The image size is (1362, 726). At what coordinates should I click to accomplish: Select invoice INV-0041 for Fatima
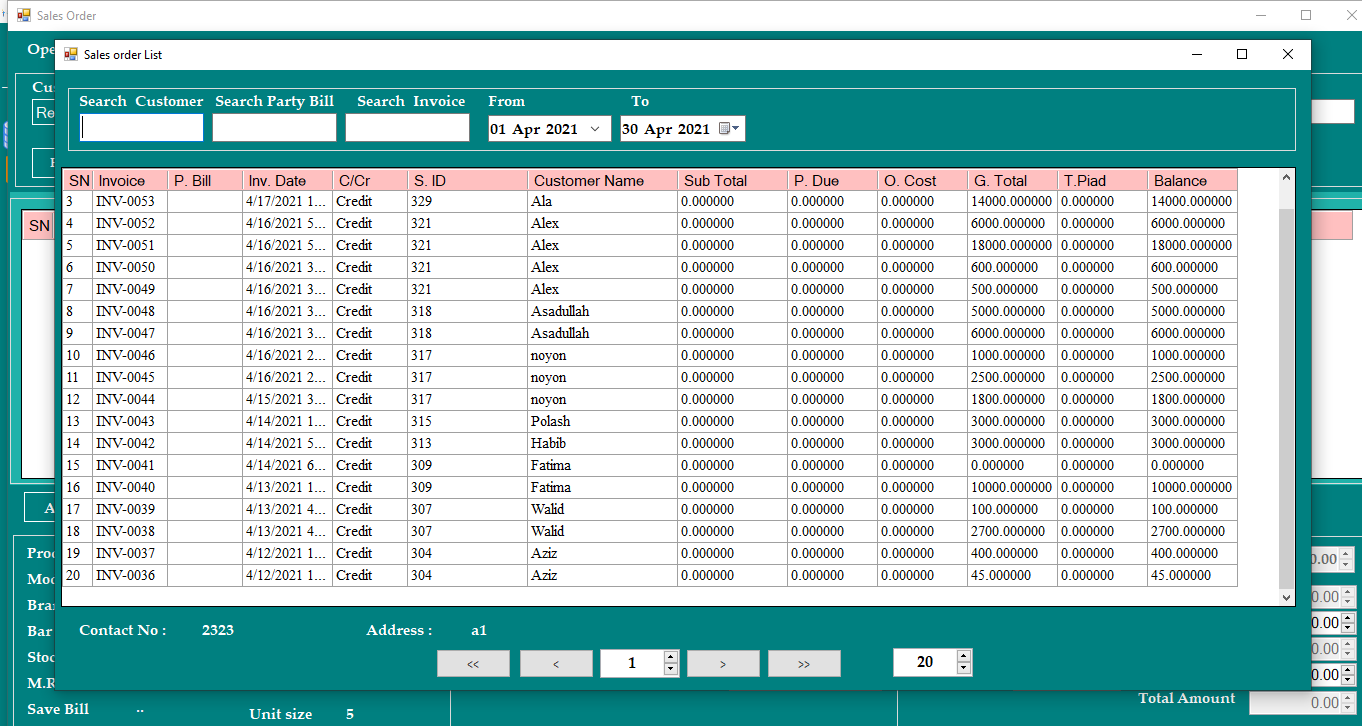tap(125, 465)
